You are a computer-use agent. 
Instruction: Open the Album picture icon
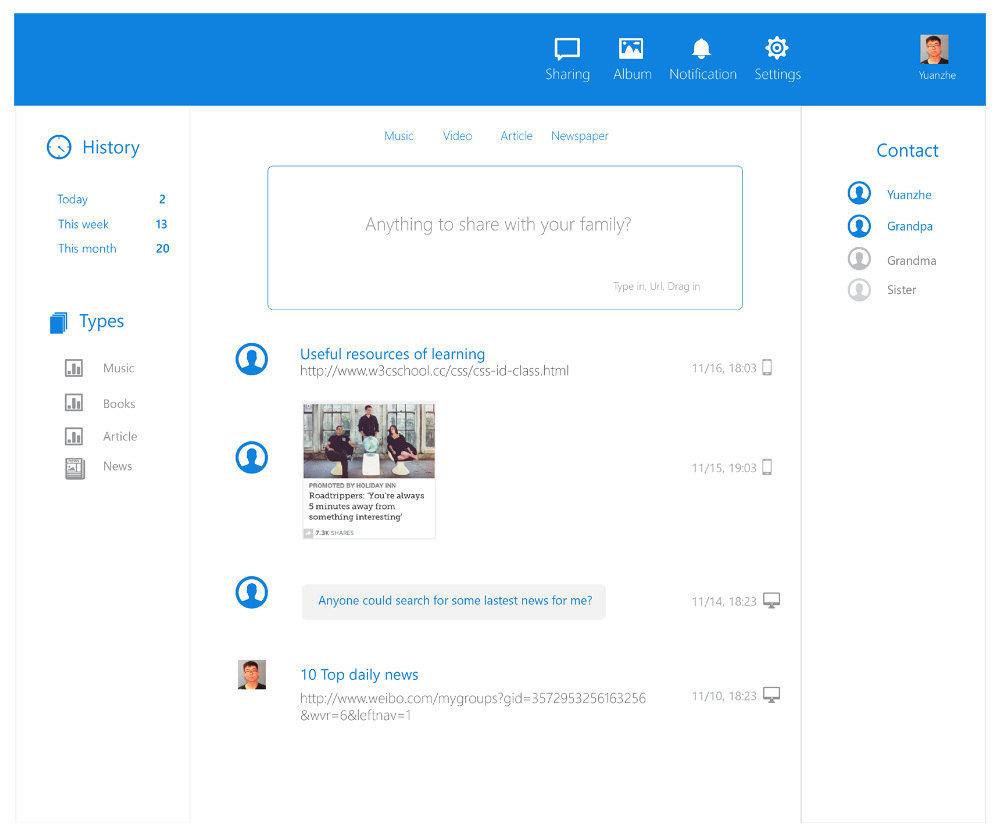631,48
